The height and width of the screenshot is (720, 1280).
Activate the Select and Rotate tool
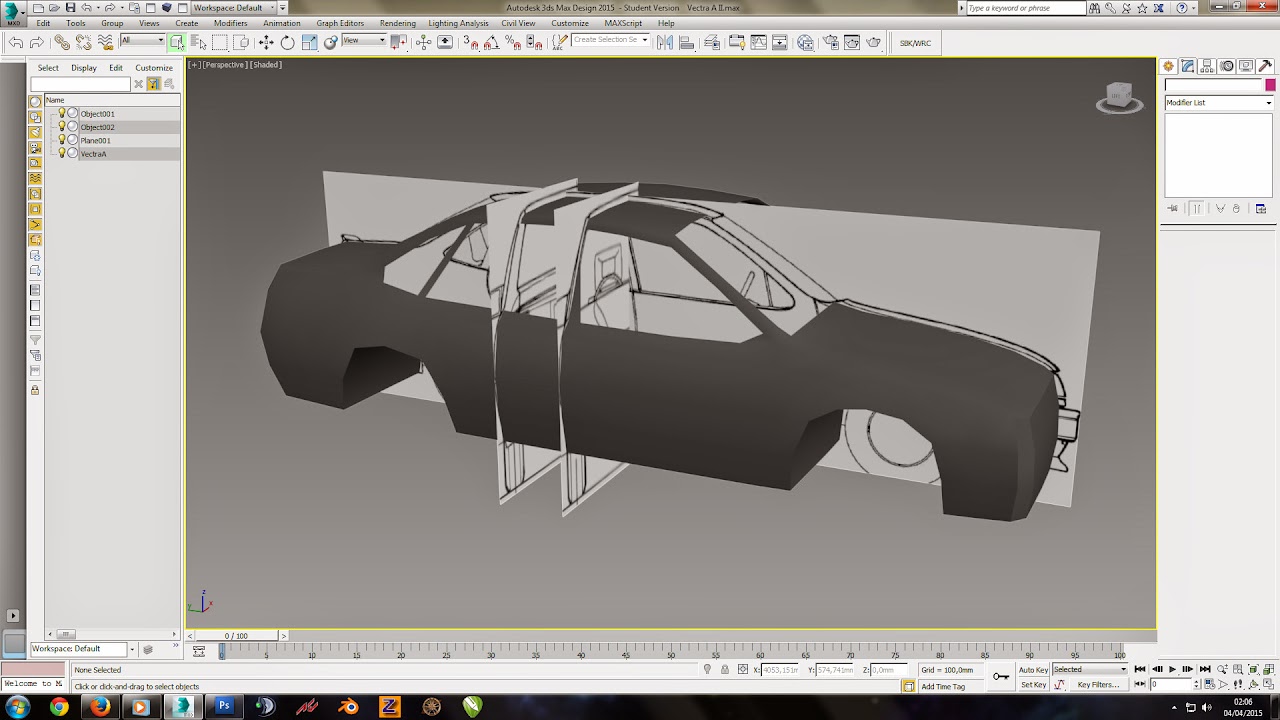[x=288, y=42]
